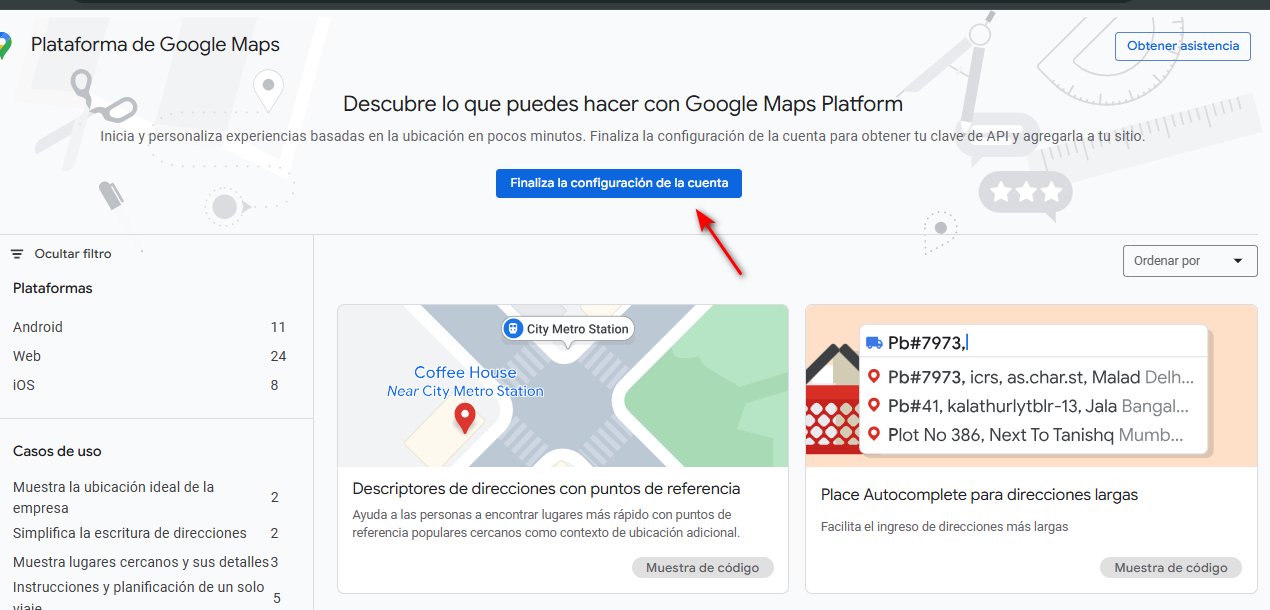
Task: Click 'Facilita el ingreso de direcciones más largas'
Action: (944, 526)
